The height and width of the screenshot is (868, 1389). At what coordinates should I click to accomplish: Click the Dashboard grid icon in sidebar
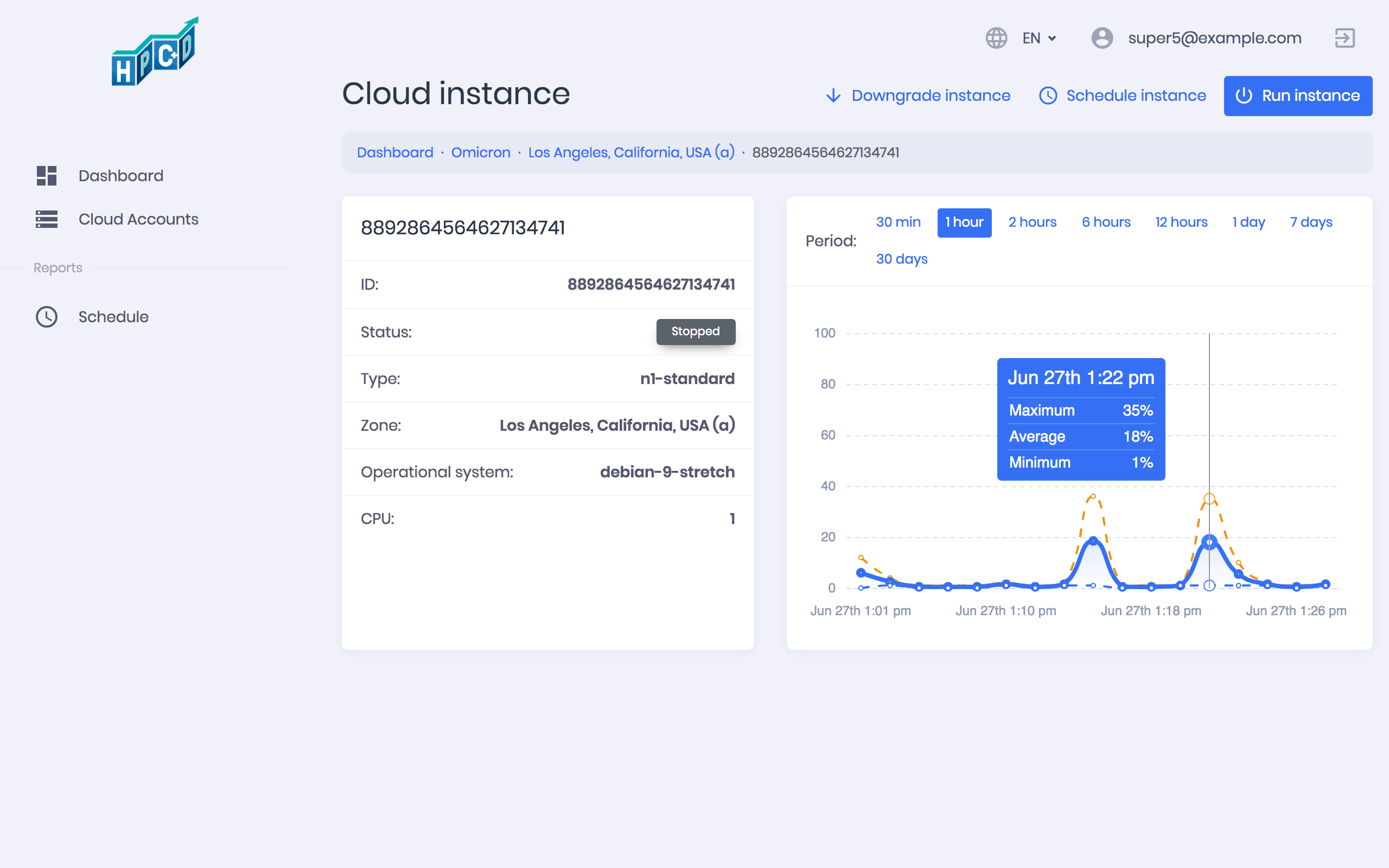point(47,176)
